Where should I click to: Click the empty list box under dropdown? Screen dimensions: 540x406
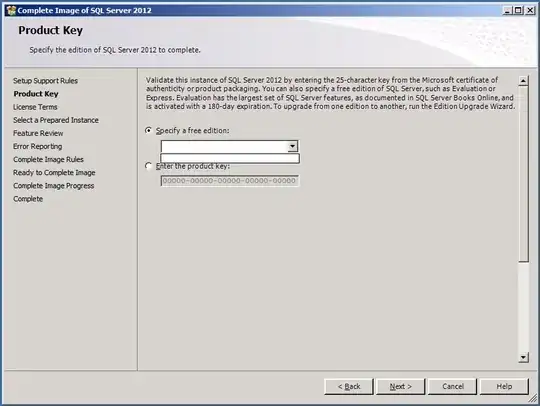[x=230, y=158]
